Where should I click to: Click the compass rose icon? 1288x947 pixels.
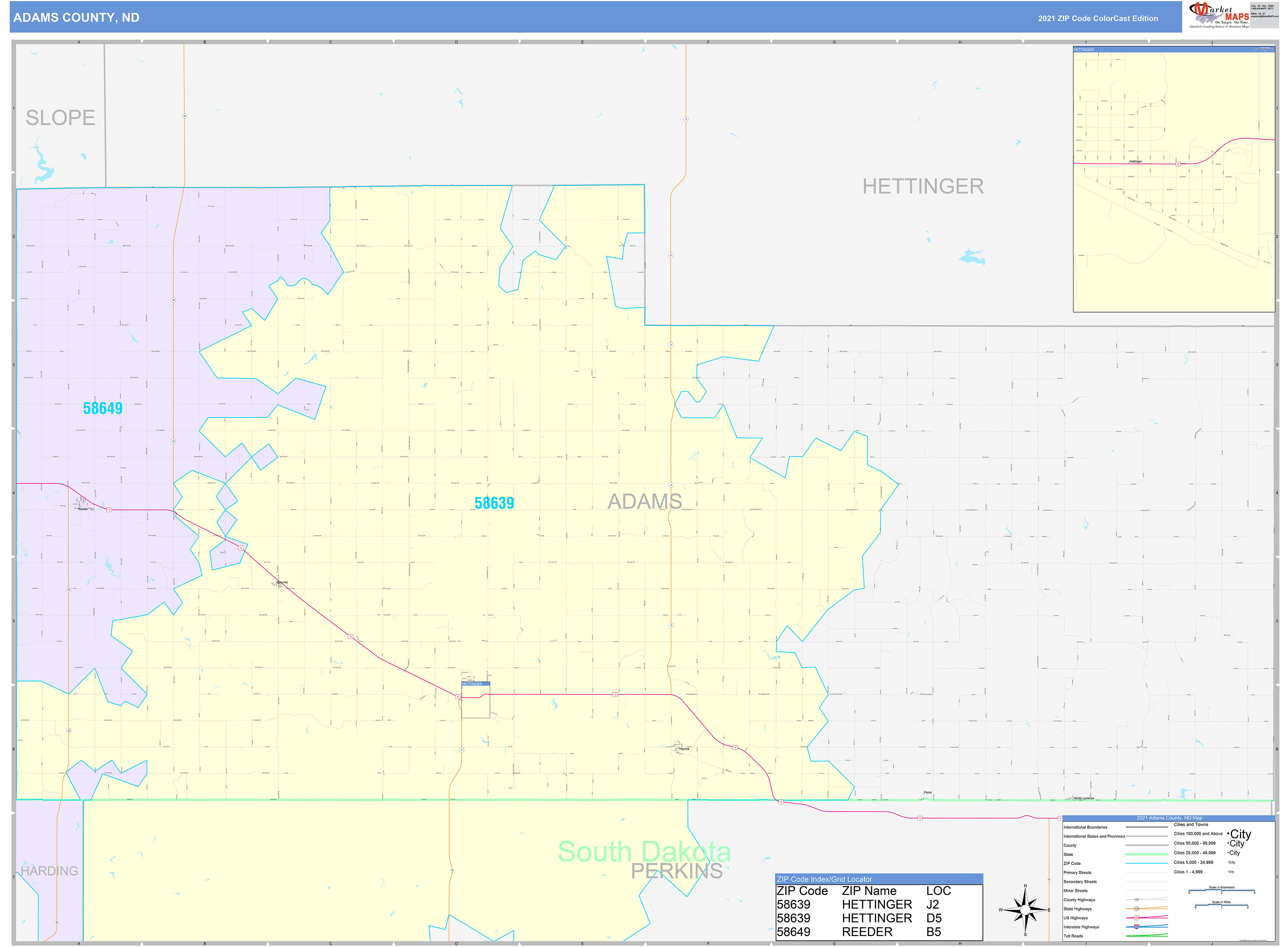click(x=1025, y=910)
